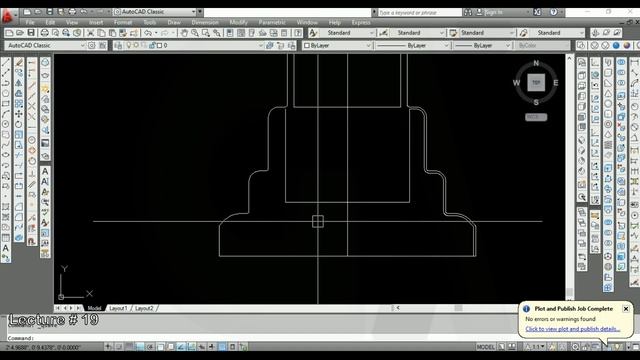The image size is (640, 360).
Task: Select the Hatch tool
Action: tap(6, 207)
